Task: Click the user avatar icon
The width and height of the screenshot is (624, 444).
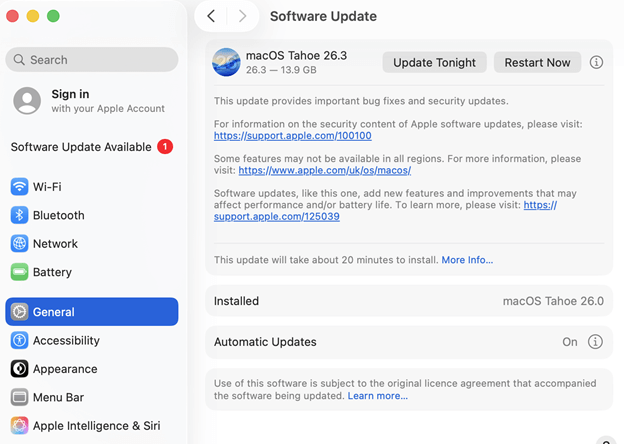Action: coord(27,101)
